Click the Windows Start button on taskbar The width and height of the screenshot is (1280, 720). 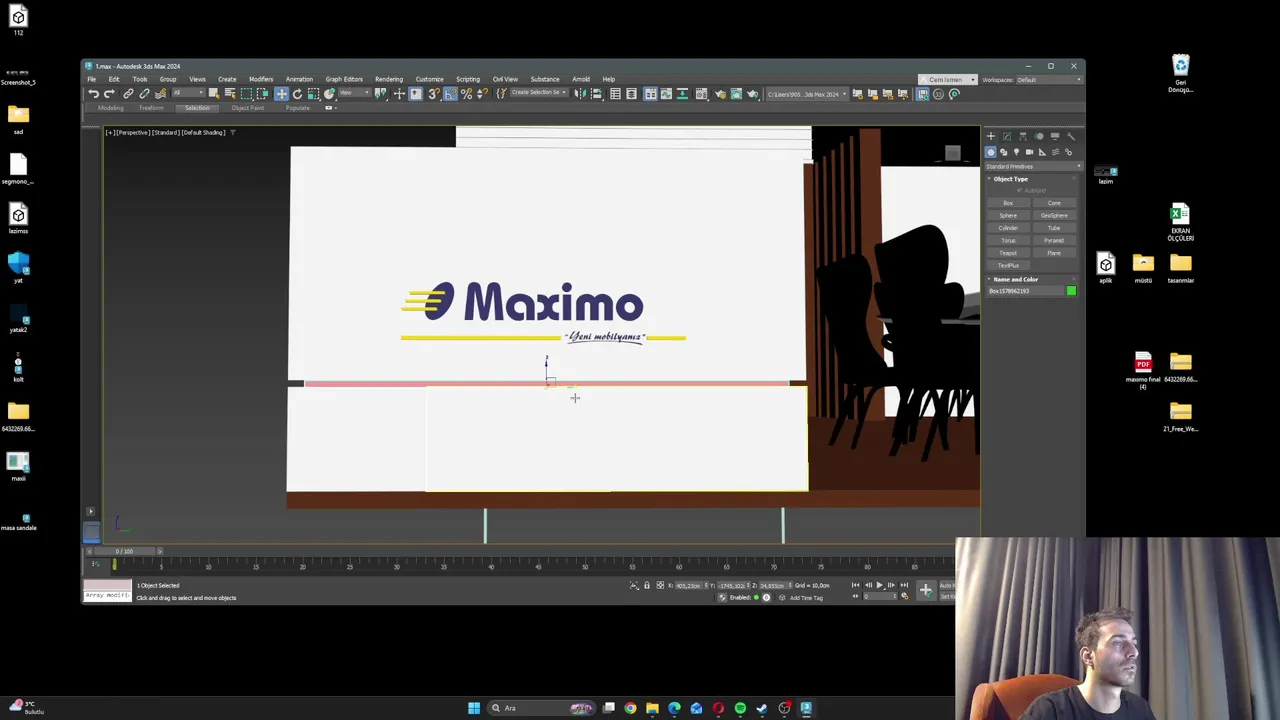tap(474, 708)
